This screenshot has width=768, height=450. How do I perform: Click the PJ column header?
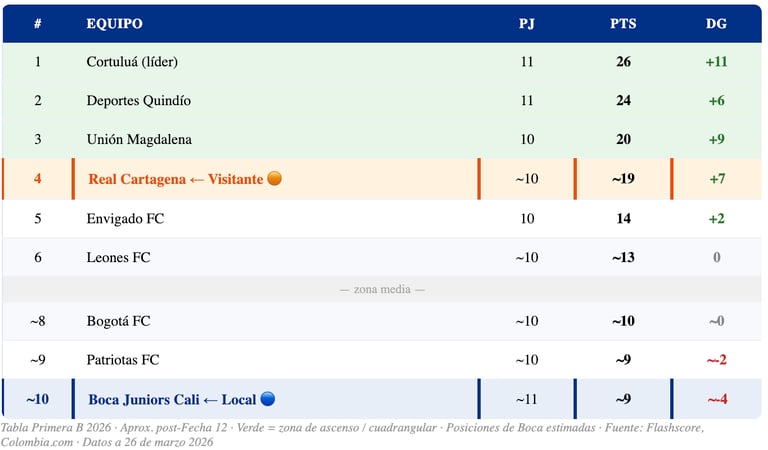pyautogui.click(x=527, y=24)
